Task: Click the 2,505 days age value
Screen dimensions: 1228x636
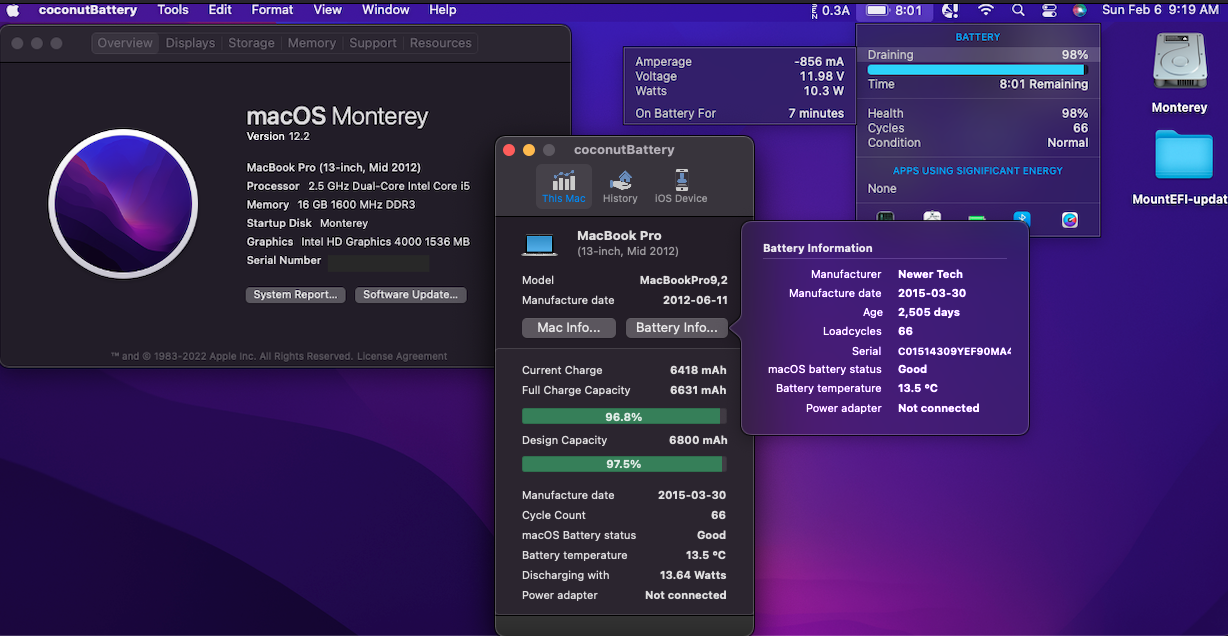Action: (x=929, y=312)
